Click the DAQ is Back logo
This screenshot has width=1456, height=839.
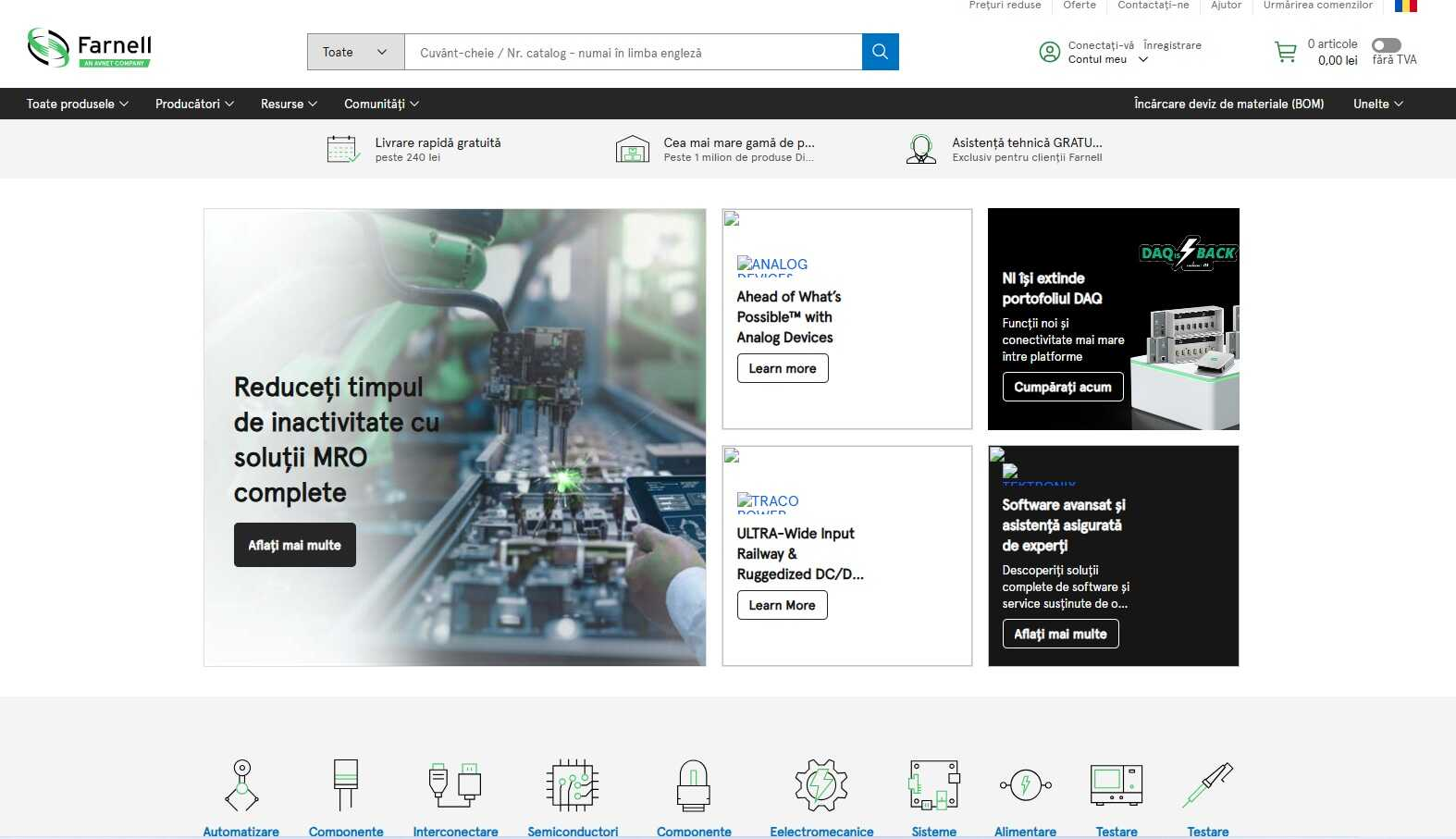click(x=1188, y=253)
